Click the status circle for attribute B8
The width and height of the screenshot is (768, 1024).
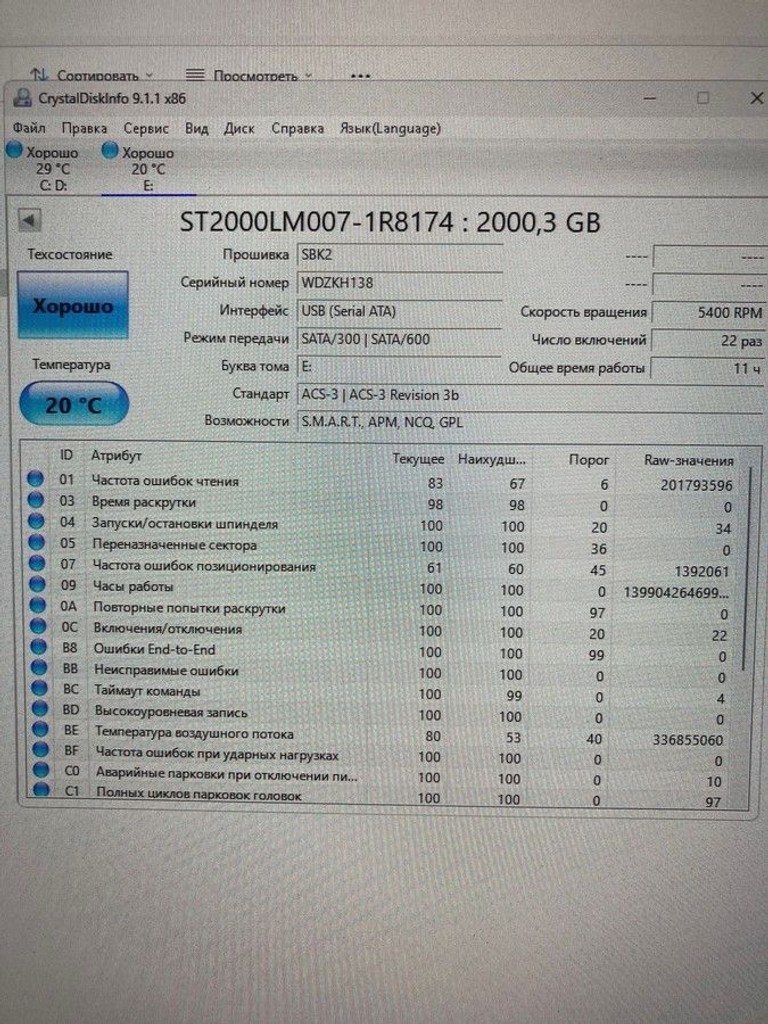pos(39,647)
